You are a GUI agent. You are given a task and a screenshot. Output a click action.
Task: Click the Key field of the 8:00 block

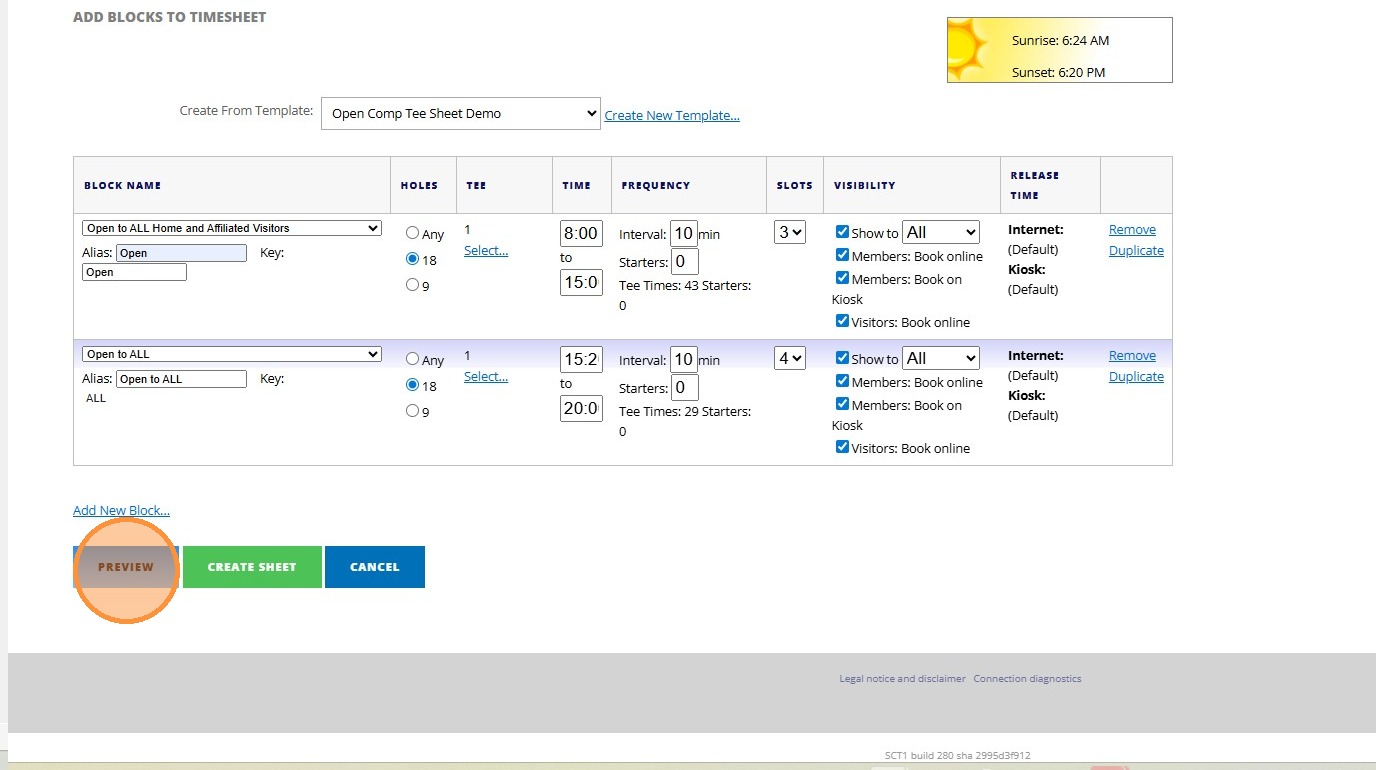click(x=134, y=272)
